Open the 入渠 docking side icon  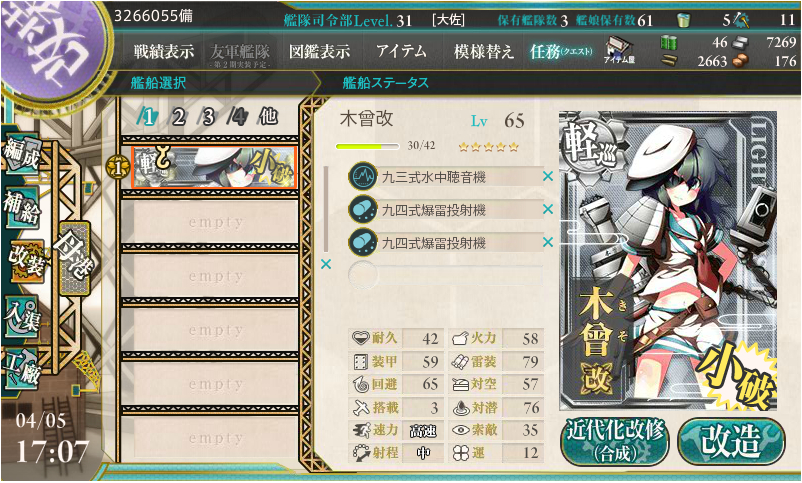(21, 316)
